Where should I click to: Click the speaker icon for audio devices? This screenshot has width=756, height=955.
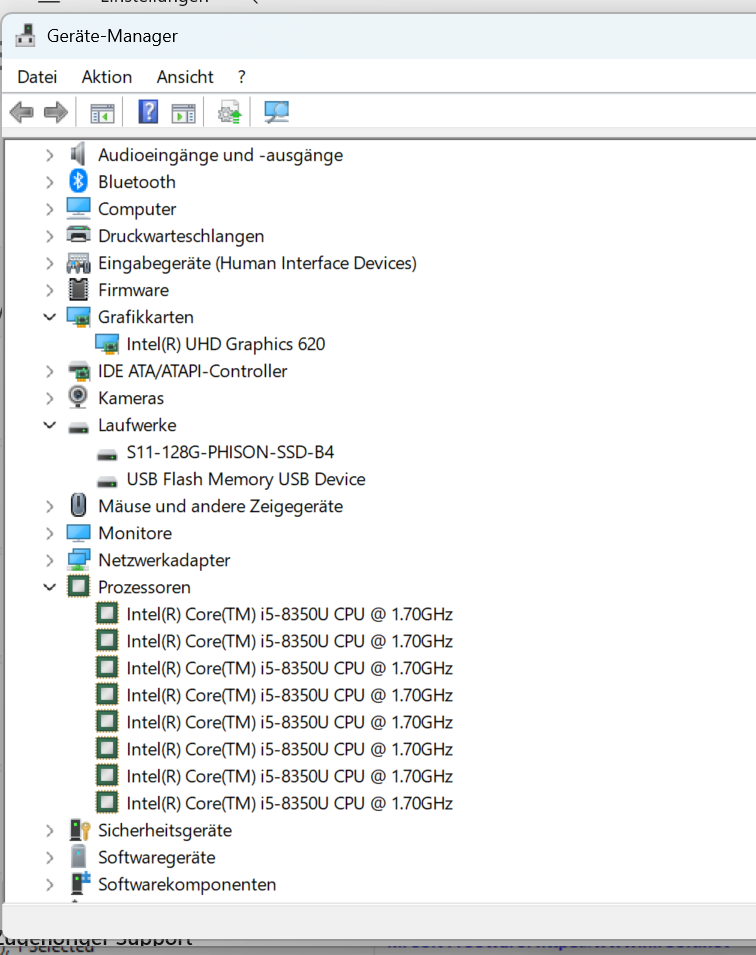point(78,154)
